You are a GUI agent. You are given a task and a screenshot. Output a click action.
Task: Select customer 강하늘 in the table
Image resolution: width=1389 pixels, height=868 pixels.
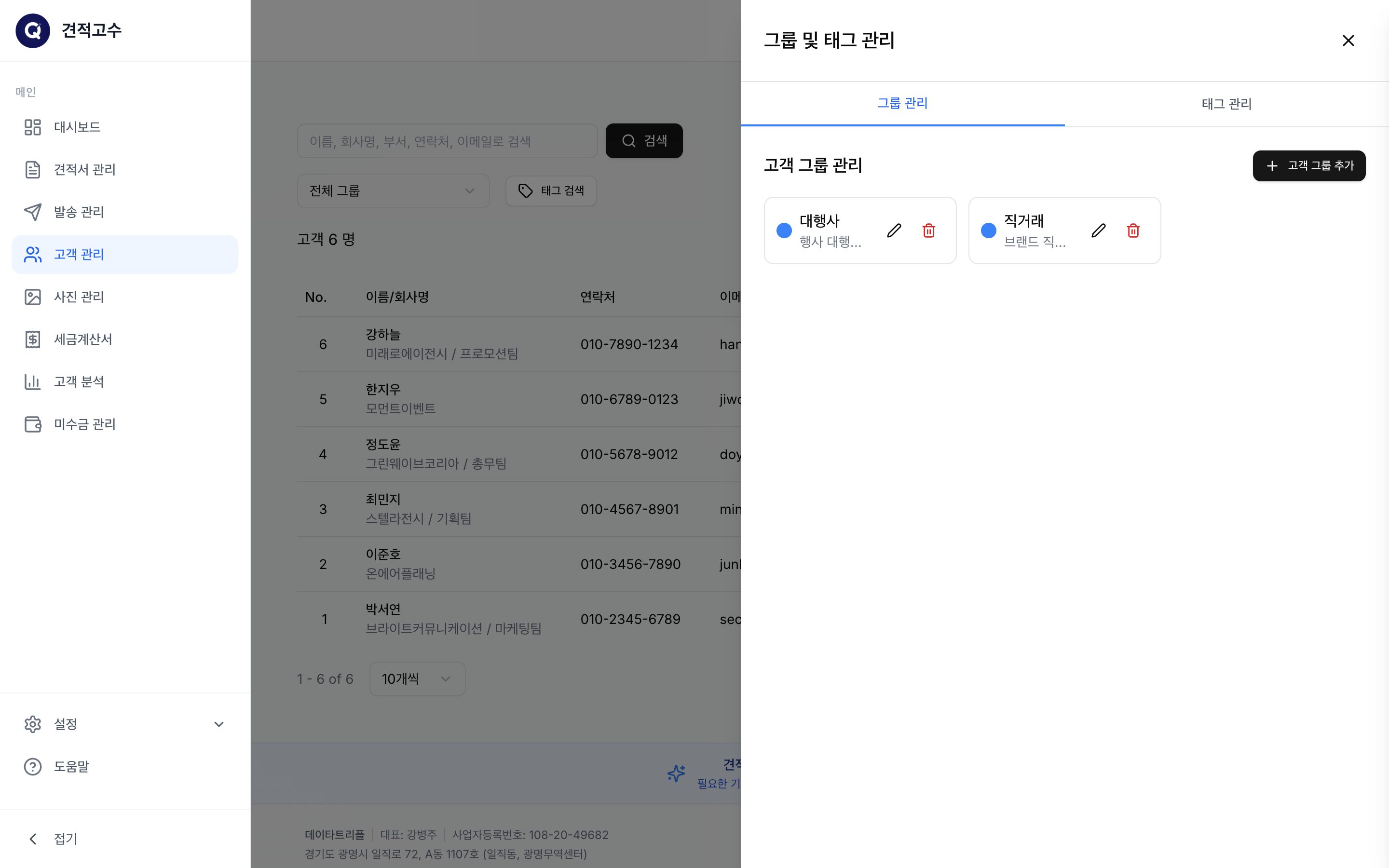point(383,334)
